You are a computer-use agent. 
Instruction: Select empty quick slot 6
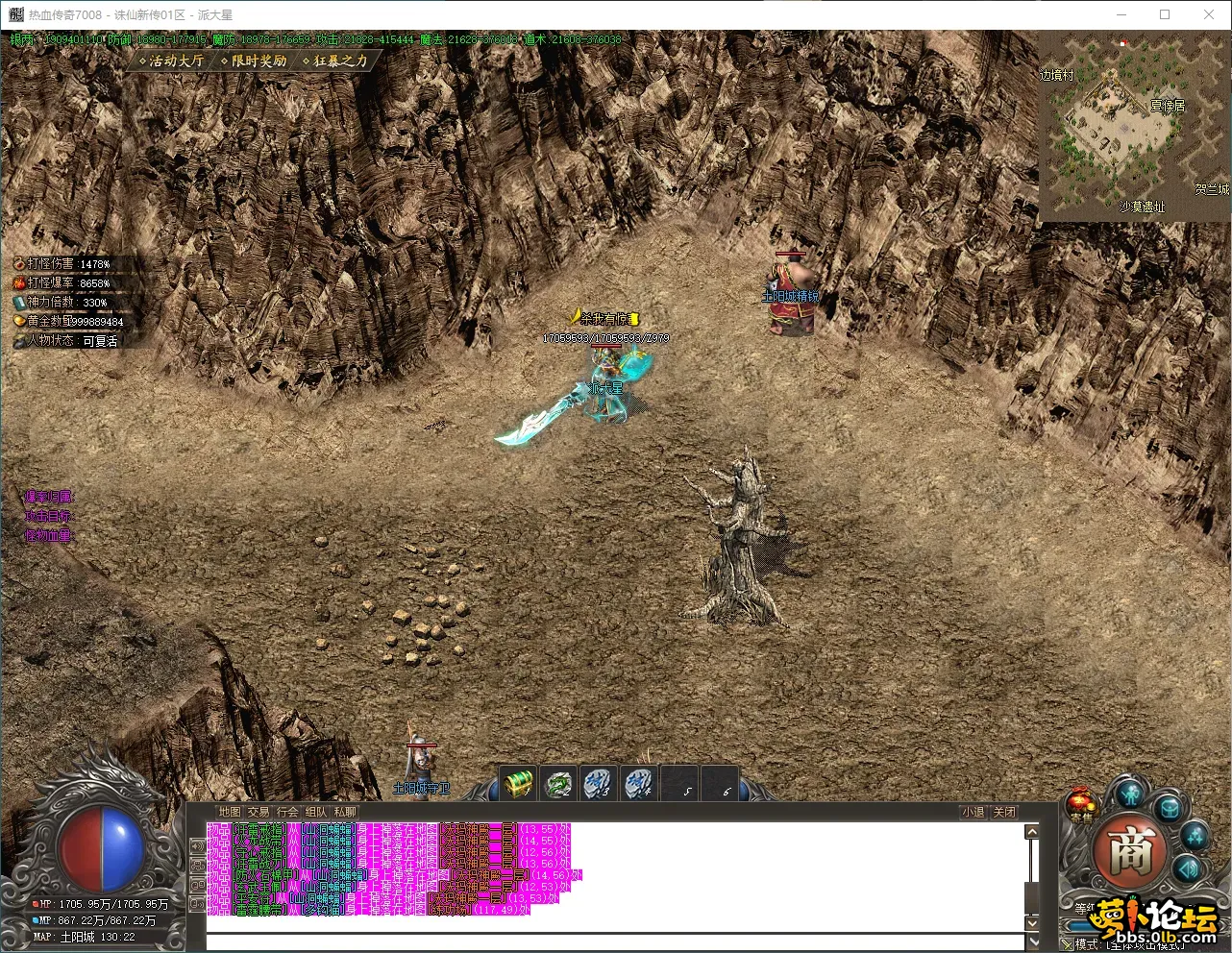[720, 784]
